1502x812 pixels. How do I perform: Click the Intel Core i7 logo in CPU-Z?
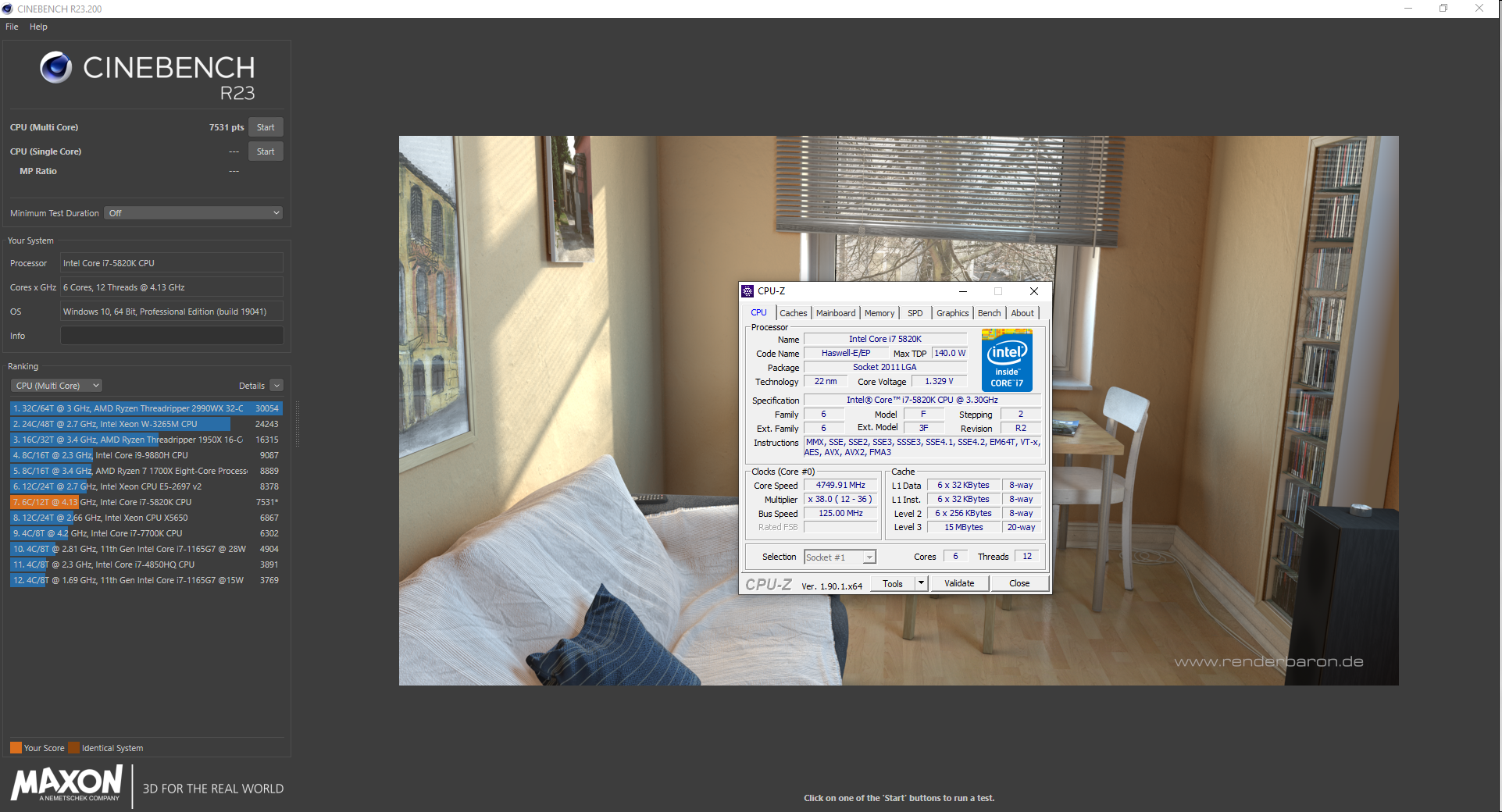click(x=1007, y=360)
